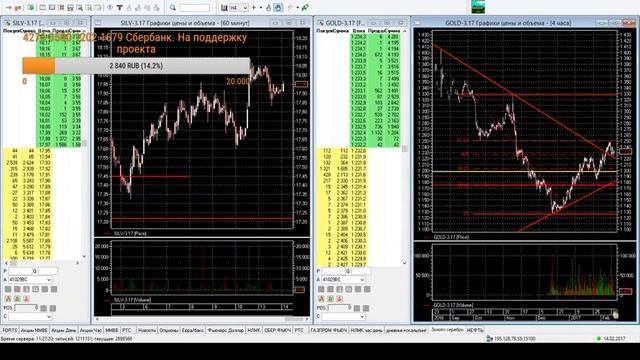Open account dropdown A in GOLD panel

362,280
